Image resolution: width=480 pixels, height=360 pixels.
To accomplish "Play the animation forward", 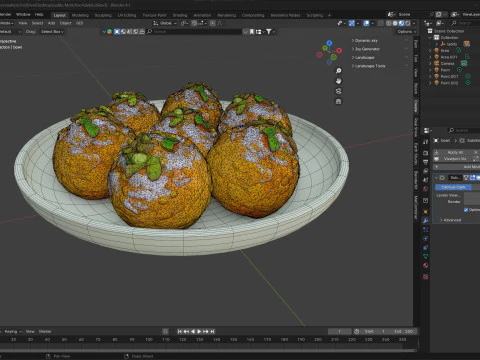I will pos(199,331).
